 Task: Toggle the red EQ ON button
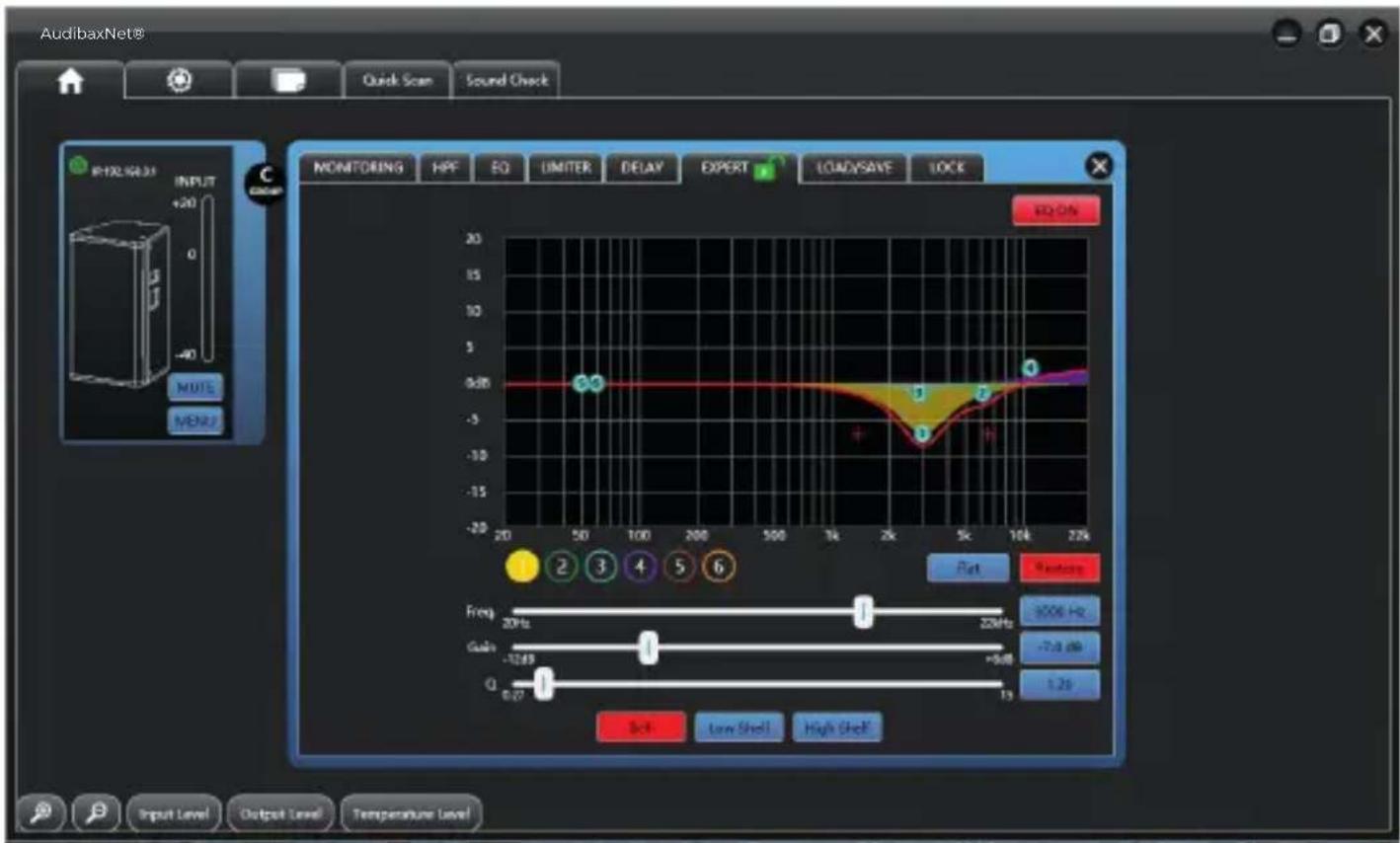[x=1055, y=210]
